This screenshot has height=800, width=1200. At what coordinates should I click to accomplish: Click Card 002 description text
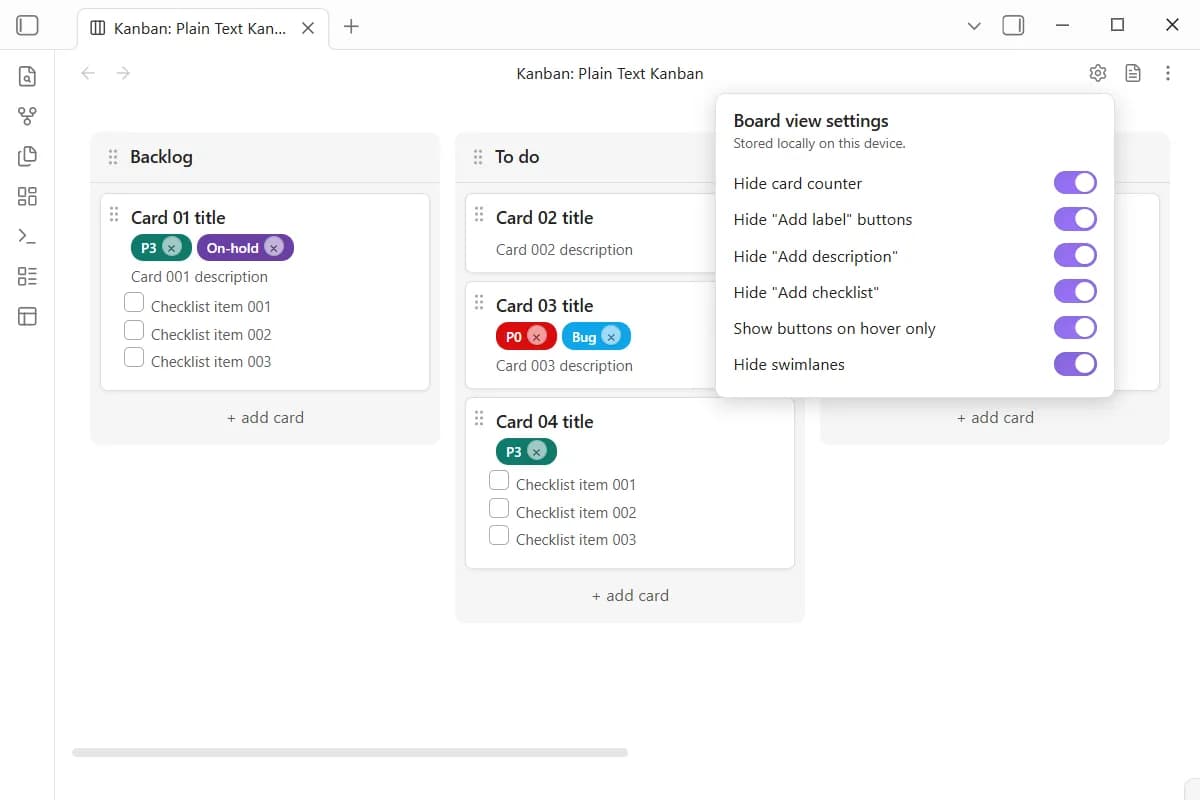[564, 250]
